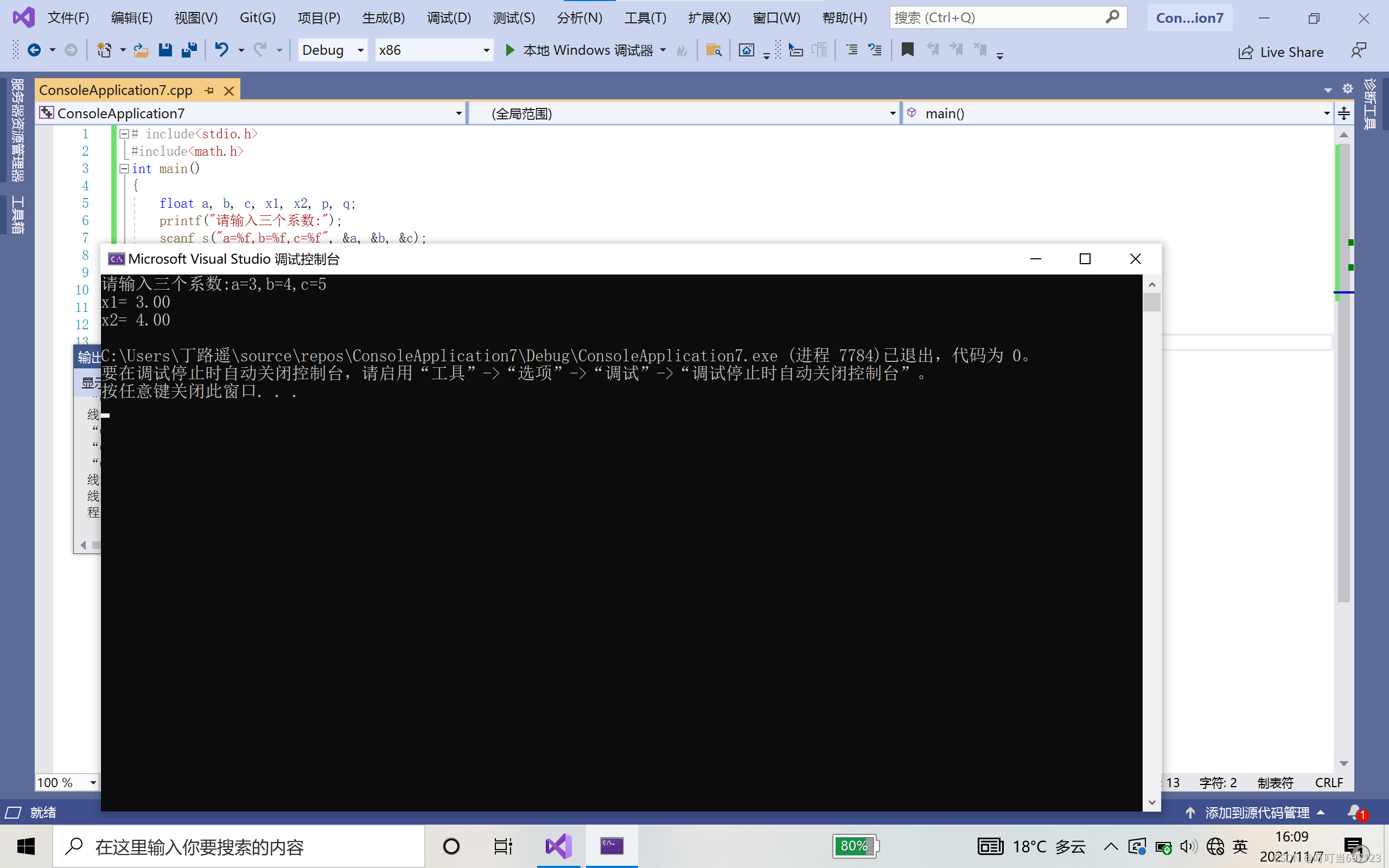Open the 100 % zoom level dropdown
This screenshot has width=1389, height=868.
coord(67,782)
